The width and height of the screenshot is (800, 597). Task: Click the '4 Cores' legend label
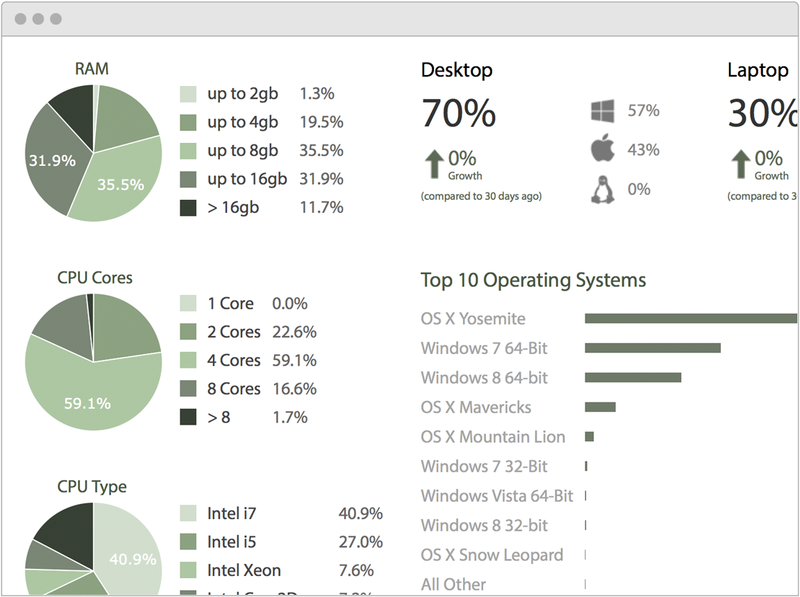[234, 361]
